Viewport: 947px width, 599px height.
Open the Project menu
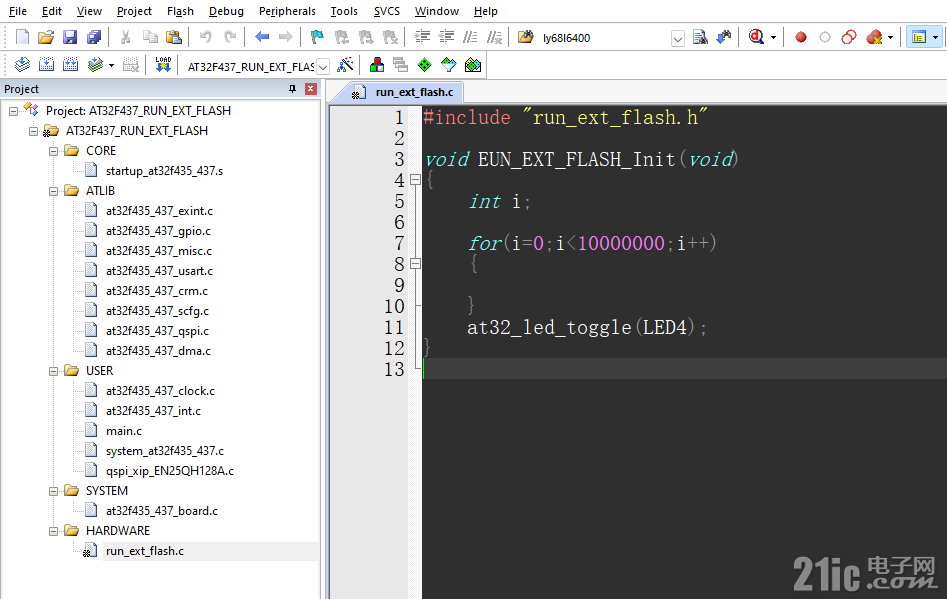click(x=134, y=11)
